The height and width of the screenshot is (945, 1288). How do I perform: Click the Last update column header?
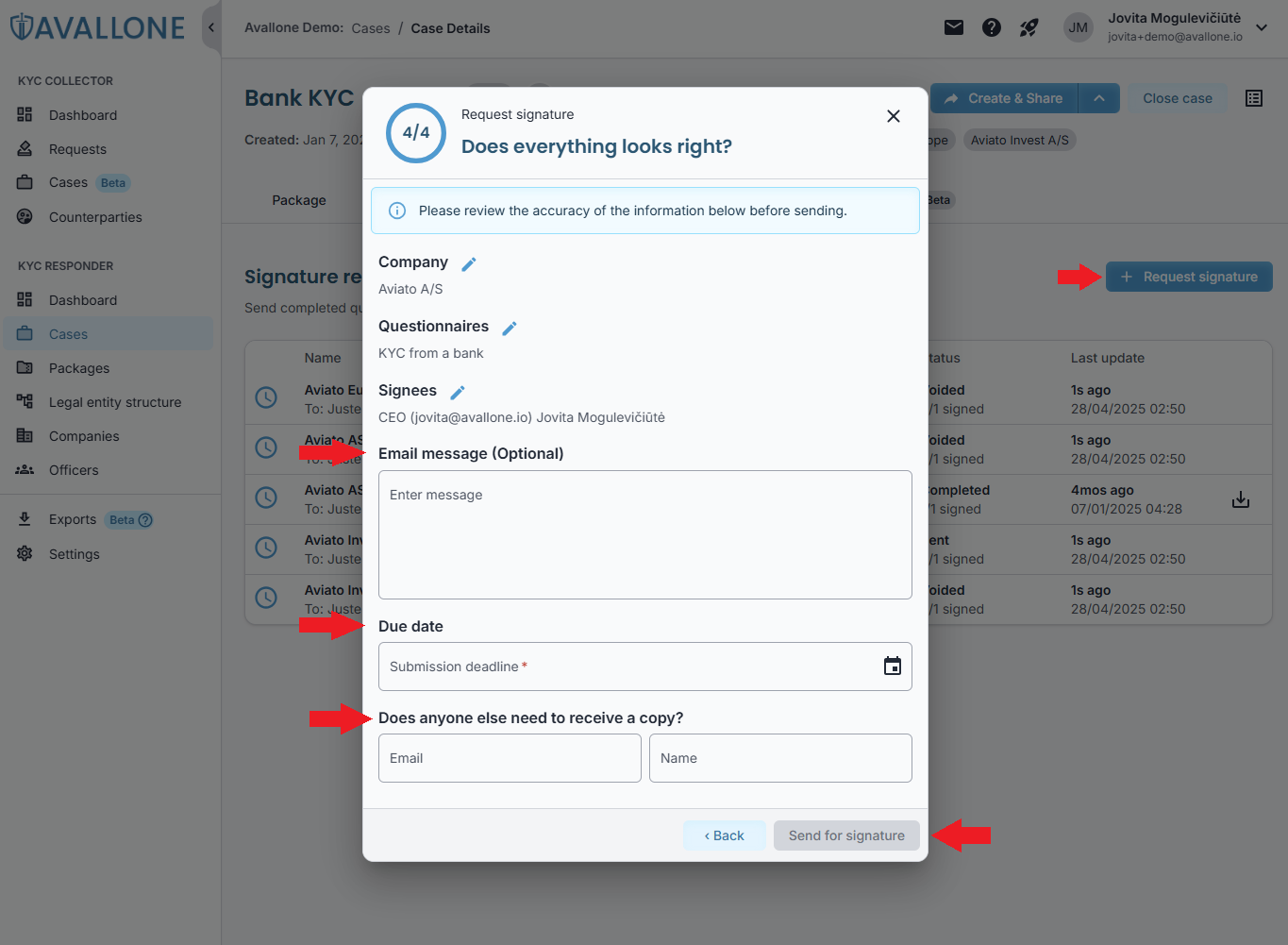[1108, 358]
